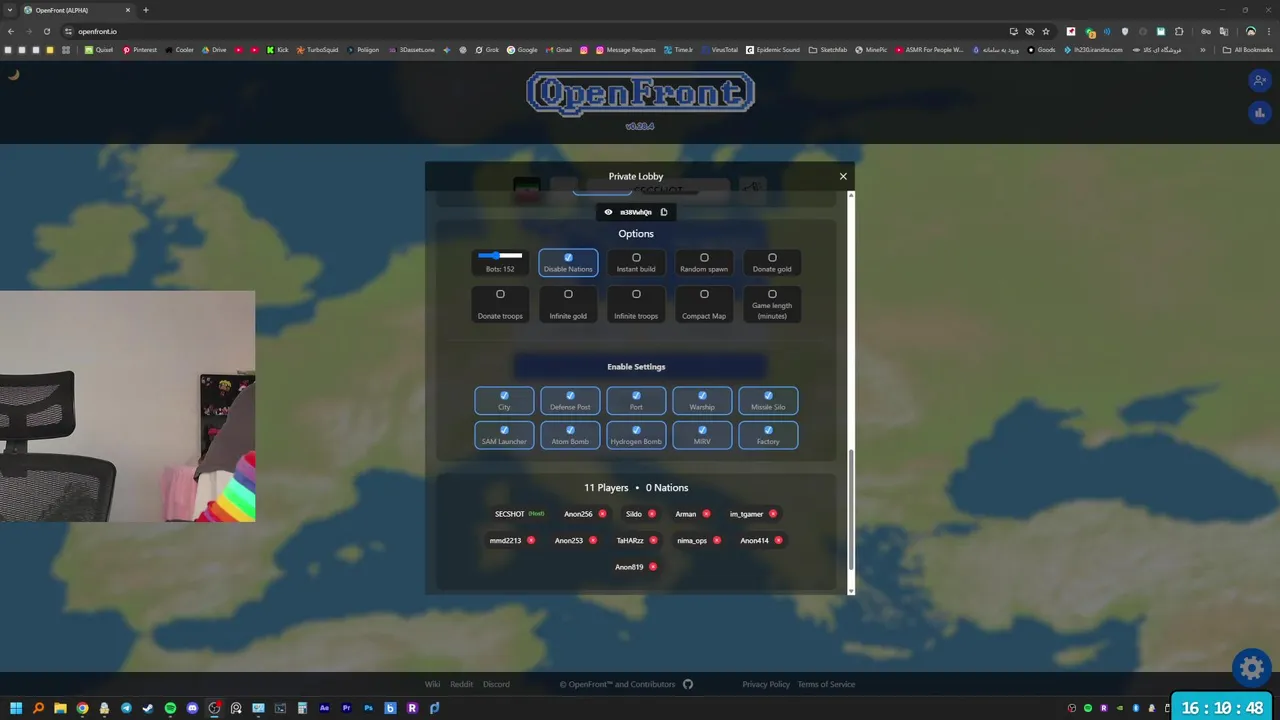1280x720 pixels.
Task: Toggle the dark mode moon icon
Action: [x=13, y=75]
